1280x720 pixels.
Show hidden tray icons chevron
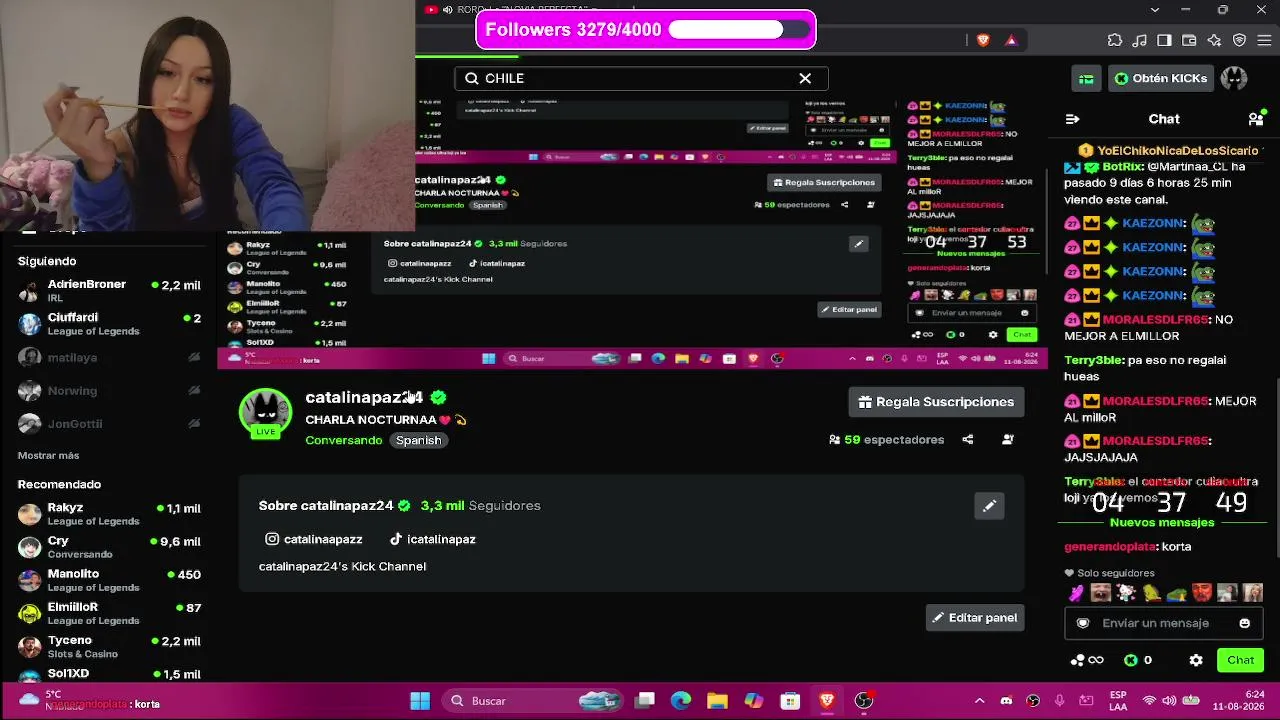point(979,701)
